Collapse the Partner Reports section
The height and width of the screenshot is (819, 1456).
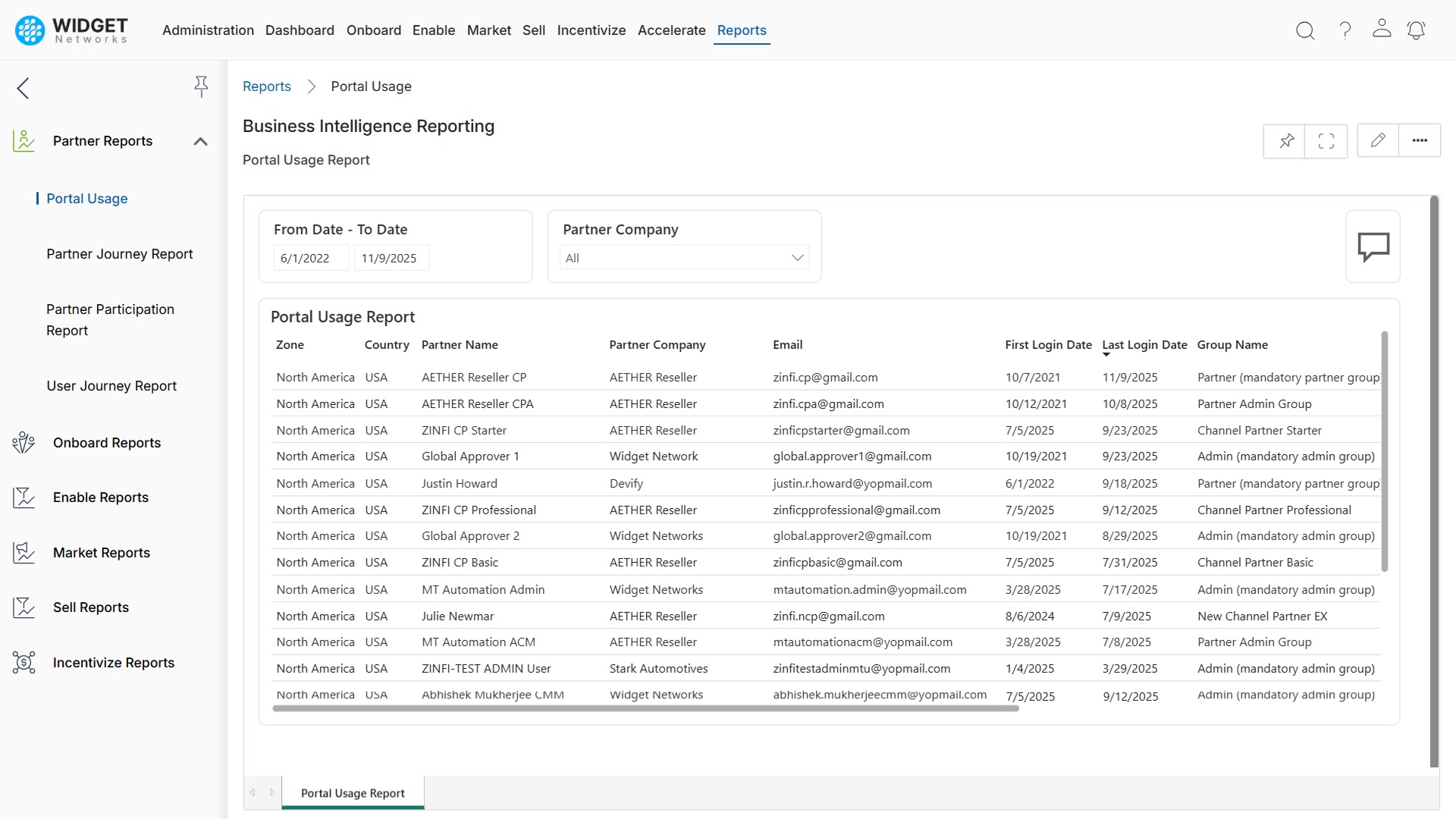click(199, 140)
